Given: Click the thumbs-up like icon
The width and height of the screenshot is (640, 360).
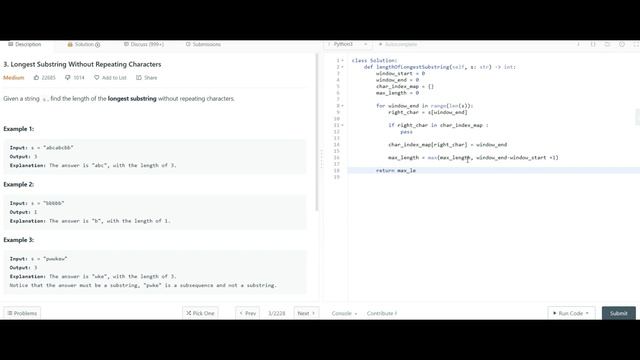Looking at the screenshot, I should (36, 78).
